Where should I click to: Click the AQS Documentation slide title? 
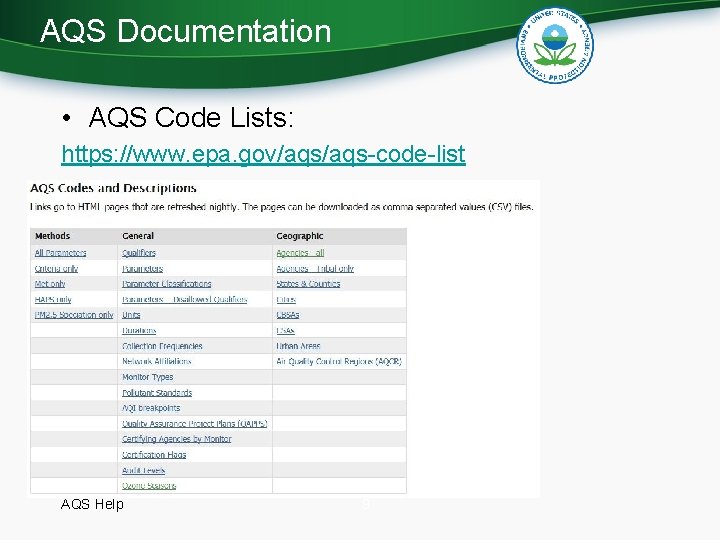tap(186, 31)
